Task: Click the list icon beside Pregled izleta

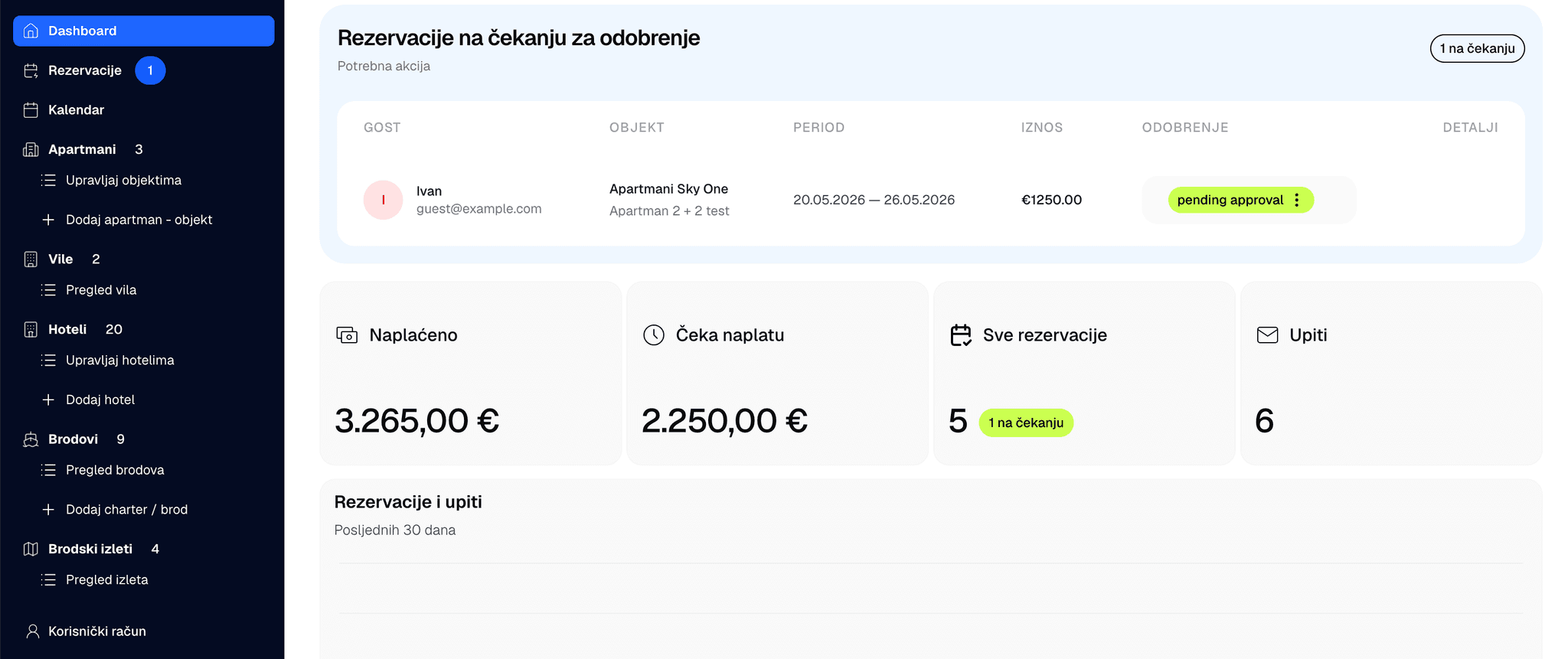Action: [48, 579]
